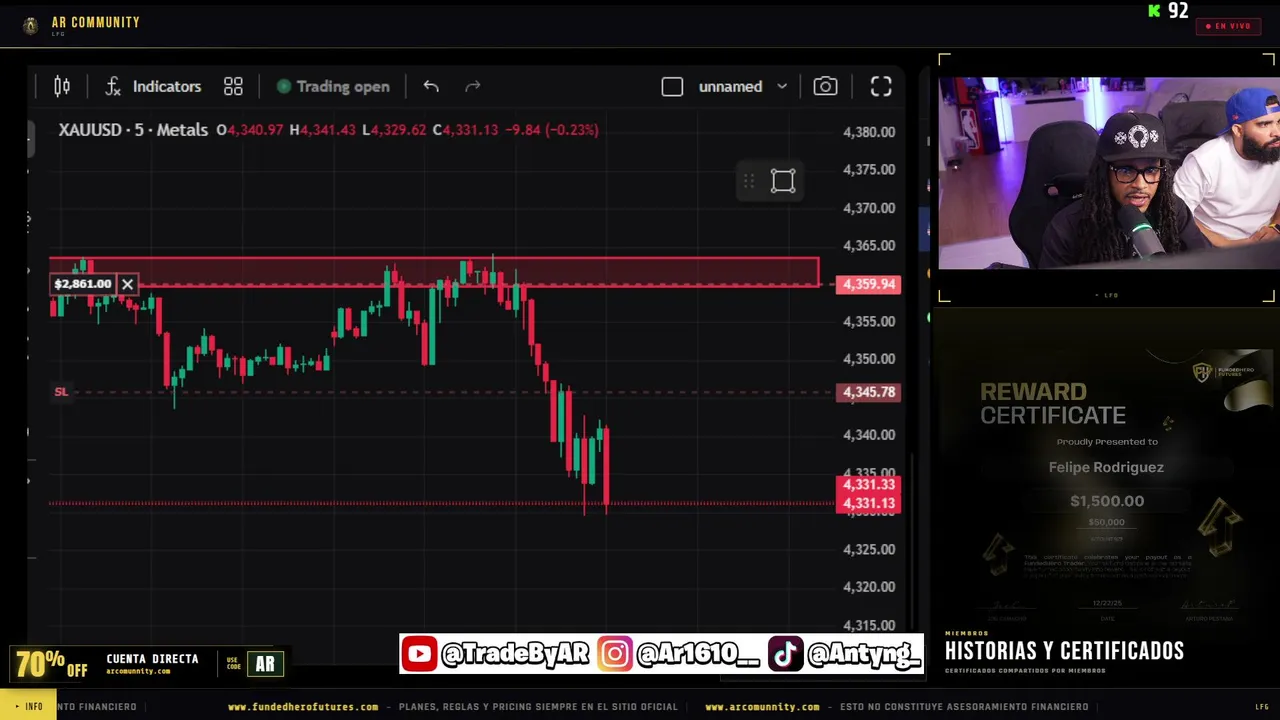Click the AR Community logo icon

(31, 25)
